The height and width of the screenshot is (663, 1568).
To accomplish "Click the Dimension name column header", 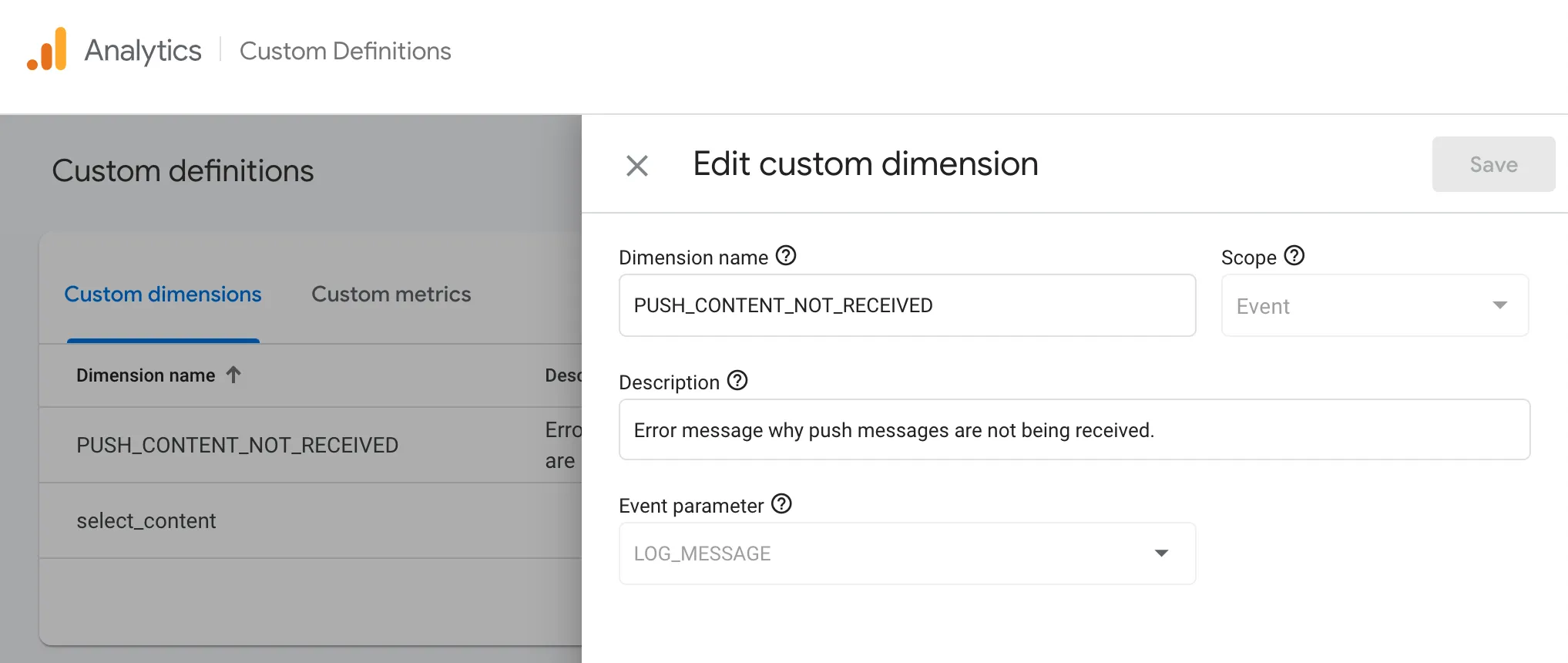I will pyautogui.click(x=146, y=375).
